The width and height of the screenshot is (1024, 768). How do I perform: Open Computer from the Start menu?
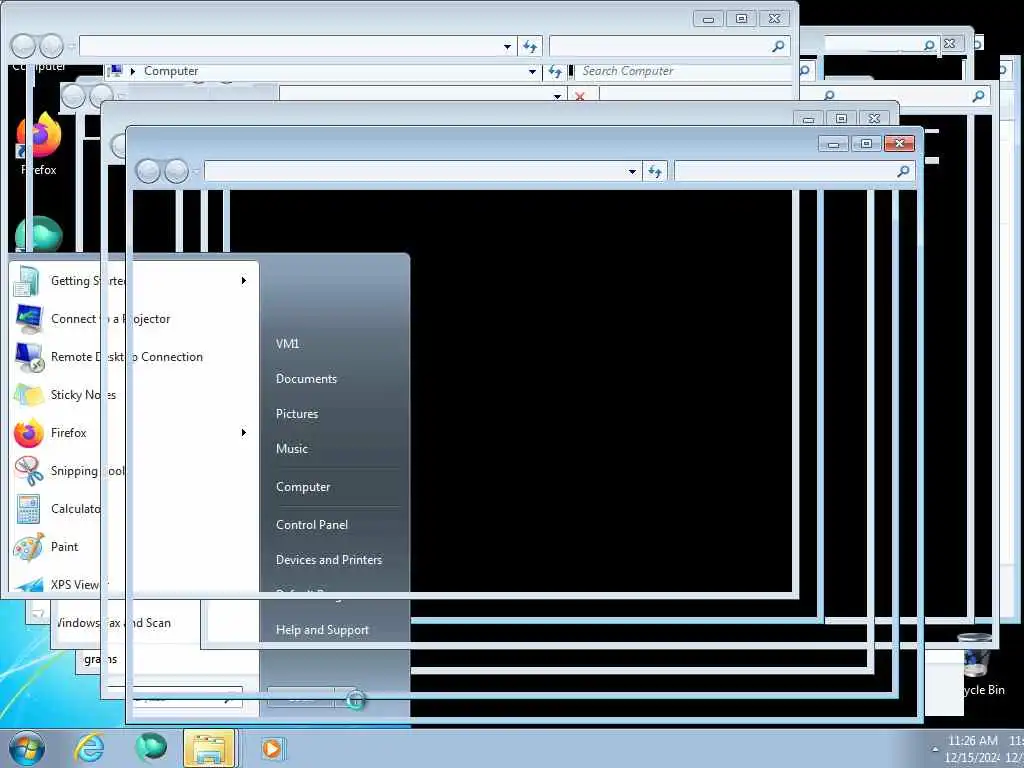point(303,487)
